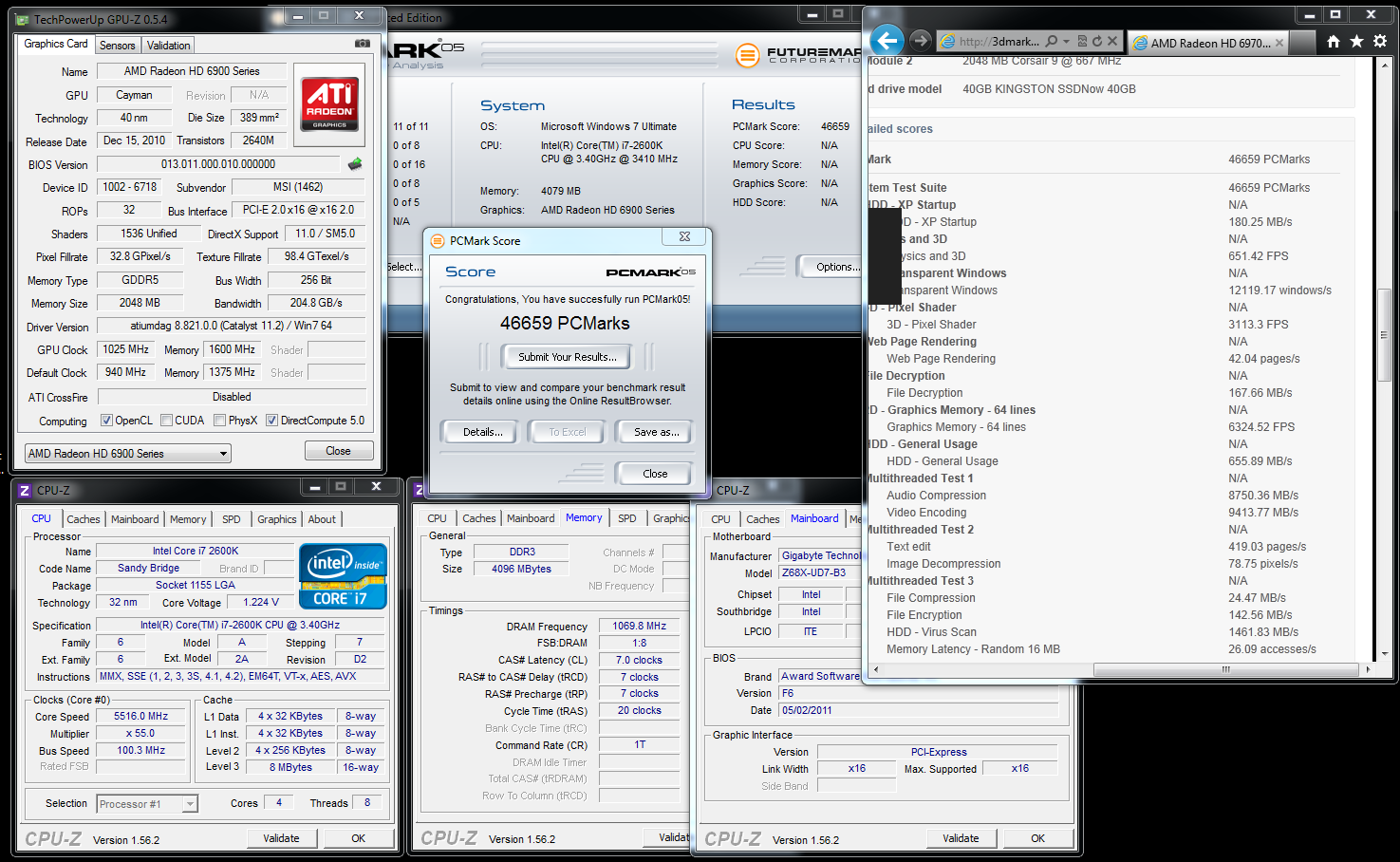Open the Processor #1 selection dropdown

pos(147,804)
